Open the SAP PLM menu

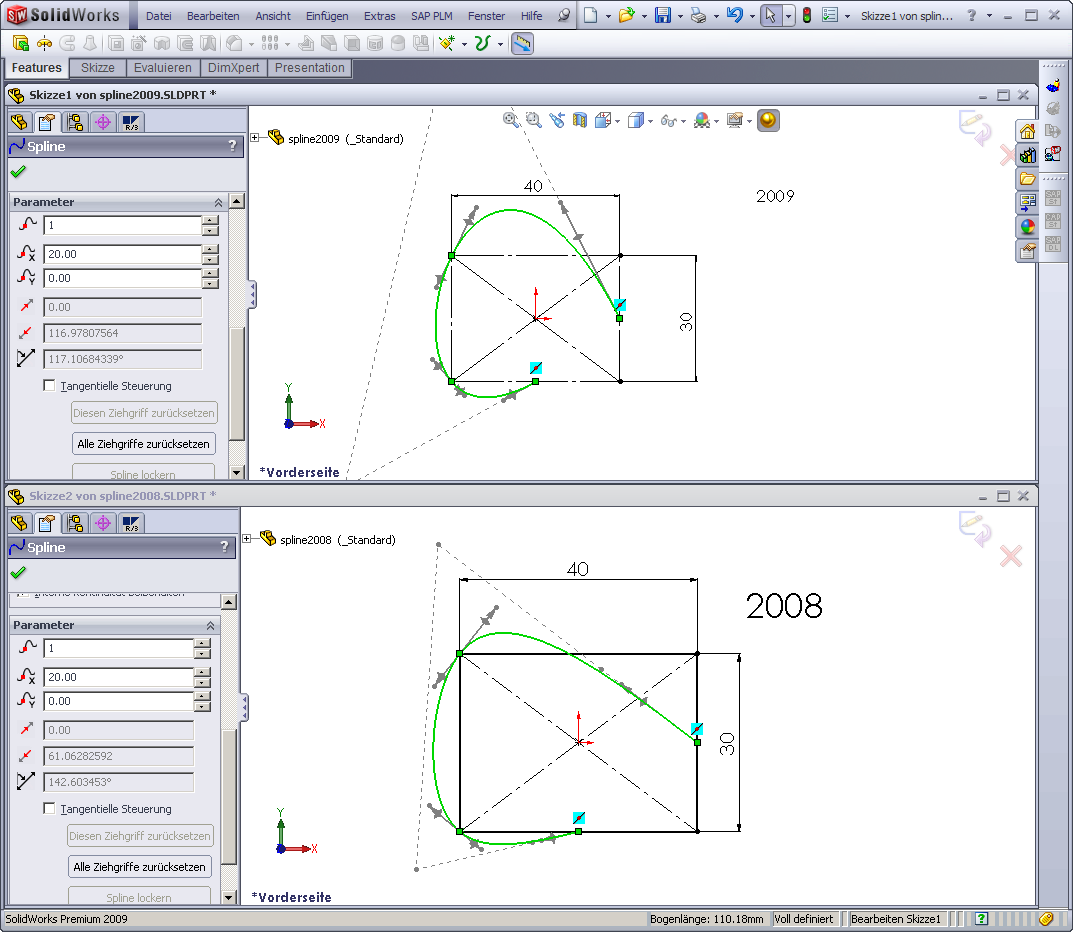tap(432, 16)
